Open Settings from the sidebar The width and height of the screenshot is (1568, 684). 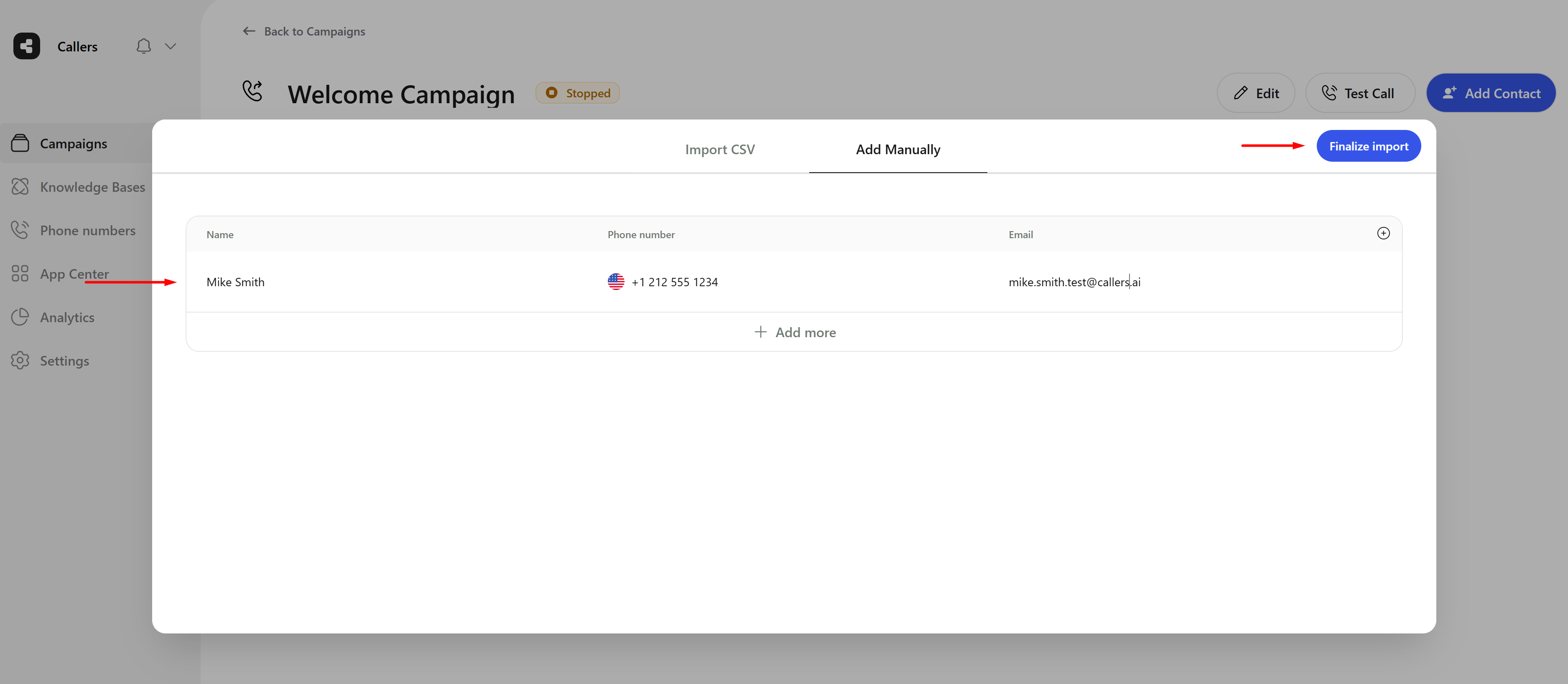64,361
